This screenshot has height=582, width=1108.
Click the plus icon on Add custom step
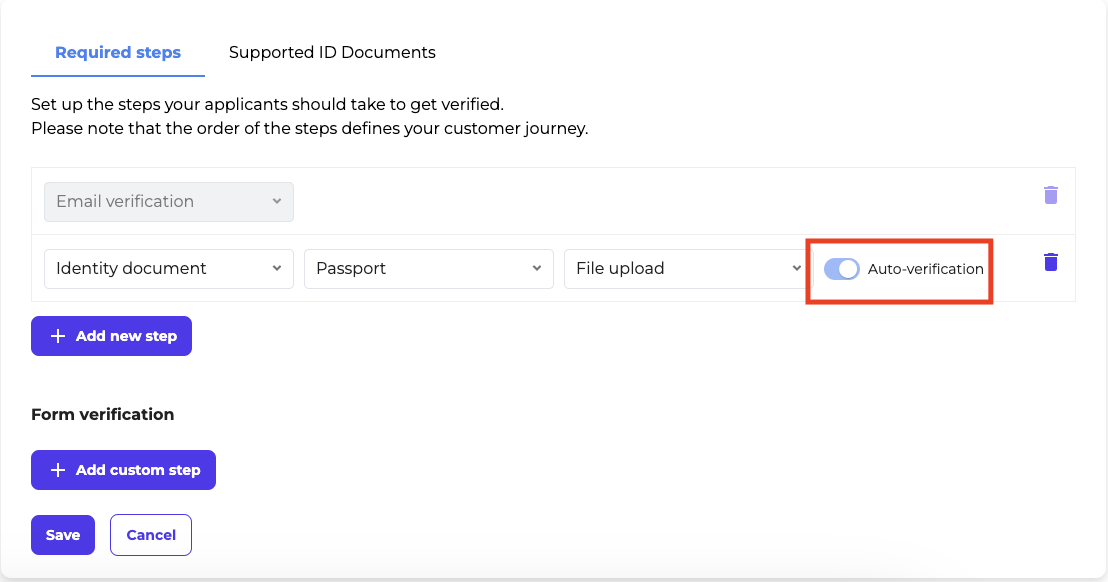click(57, 470)
